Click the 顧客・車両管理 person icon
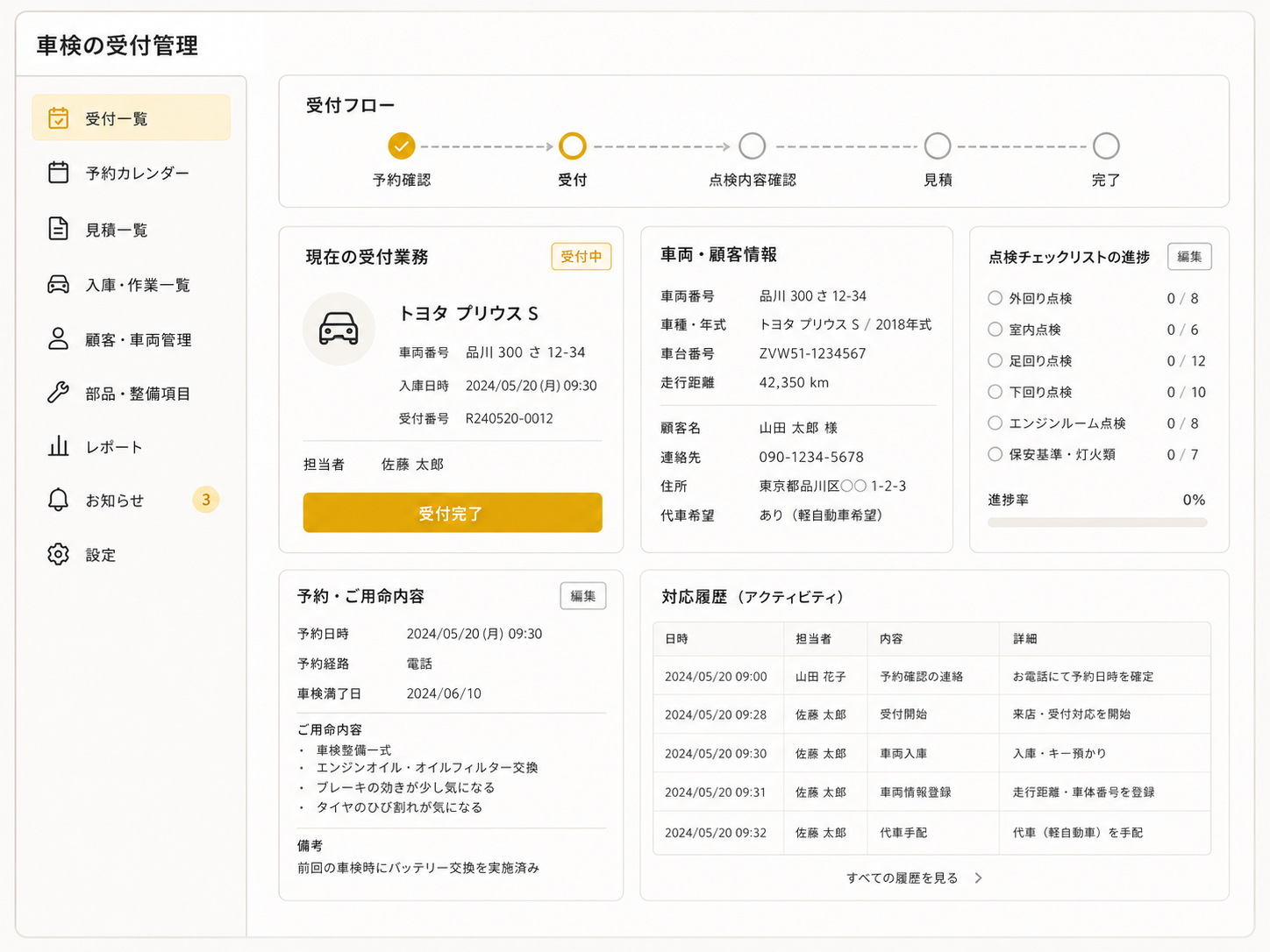The width and height of the screenshot is (1270, 952). [x=58, y=338]
